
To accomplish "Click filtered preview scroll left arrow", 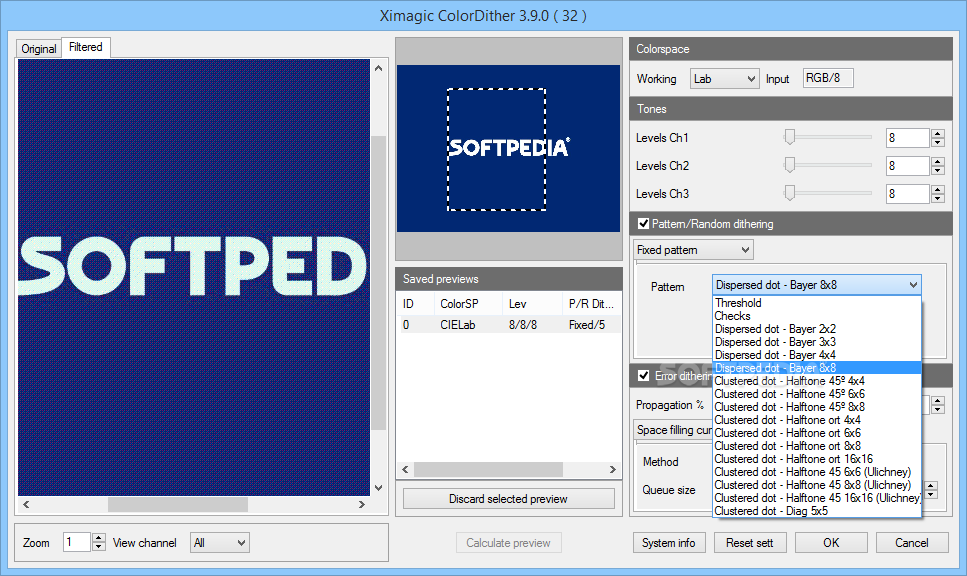I will coord(26,504).
